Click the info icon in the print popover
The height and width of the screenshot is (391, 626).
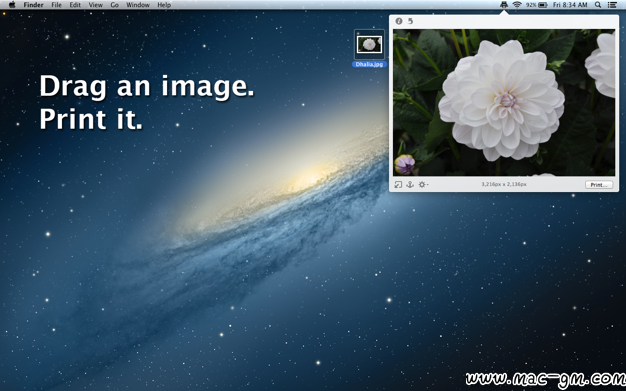coord(398,21)
